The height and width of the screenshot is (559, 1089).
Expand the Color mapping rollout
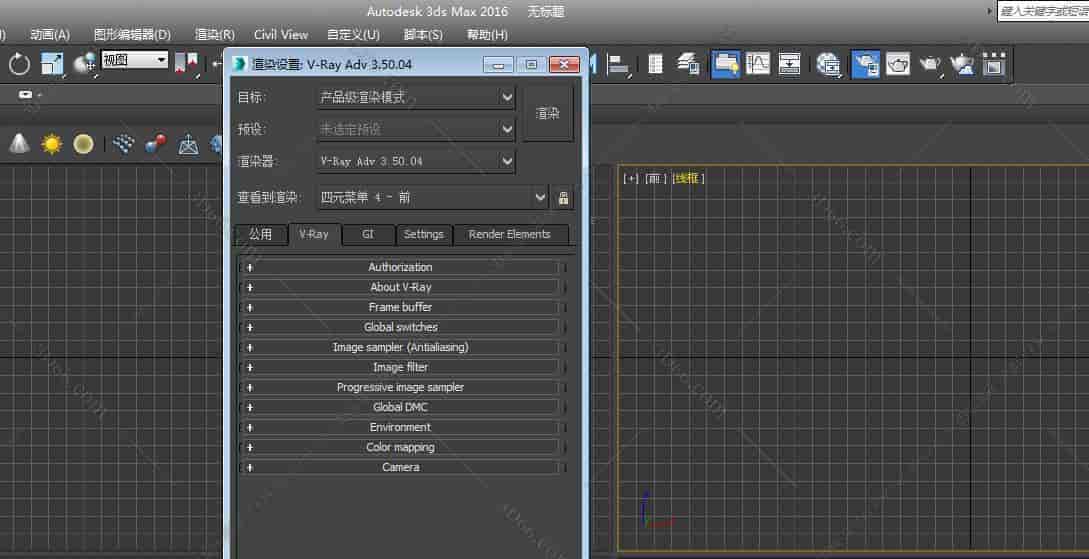coord(400,447)
